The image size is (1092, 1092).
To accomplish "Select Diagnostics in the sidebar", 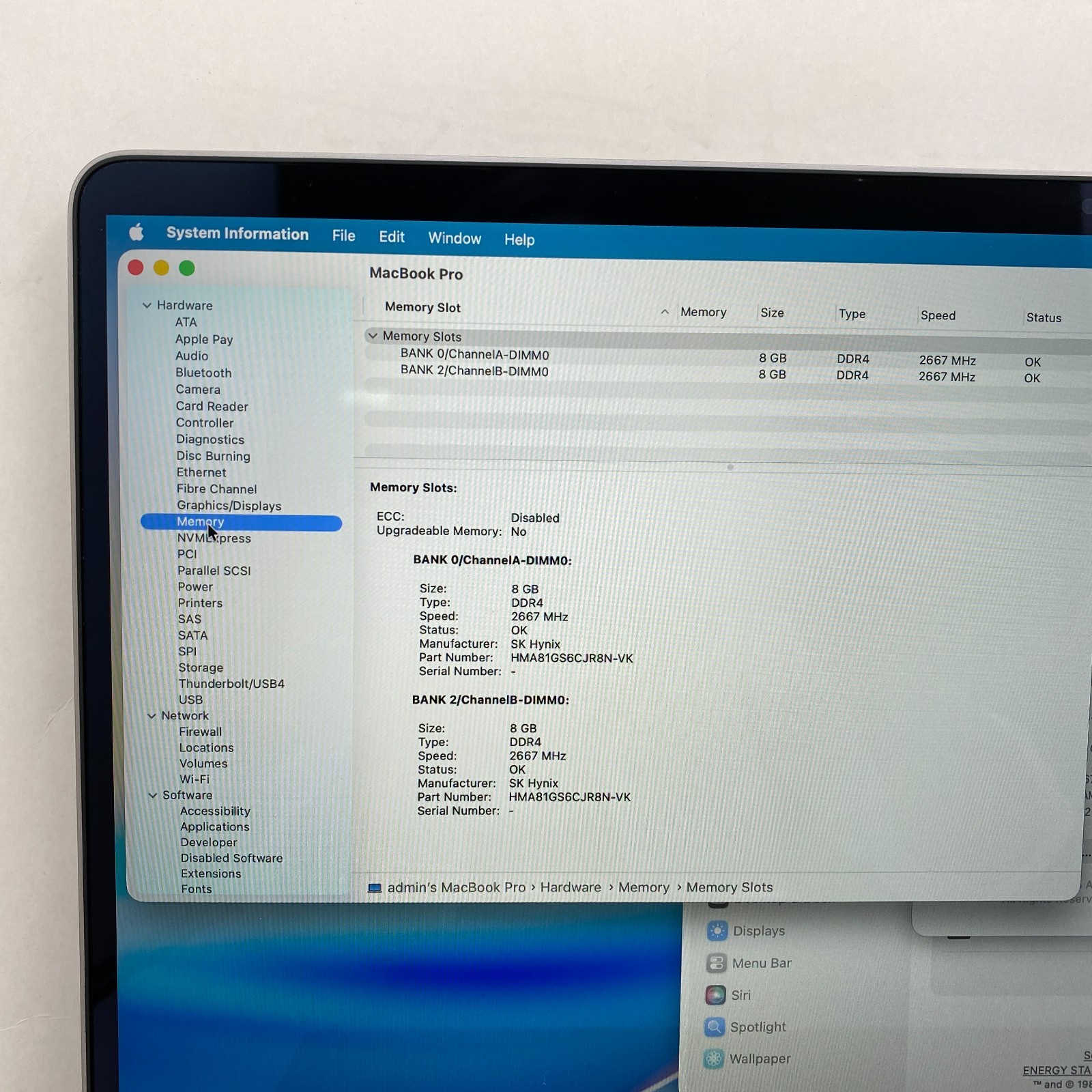I will (210, 440).
